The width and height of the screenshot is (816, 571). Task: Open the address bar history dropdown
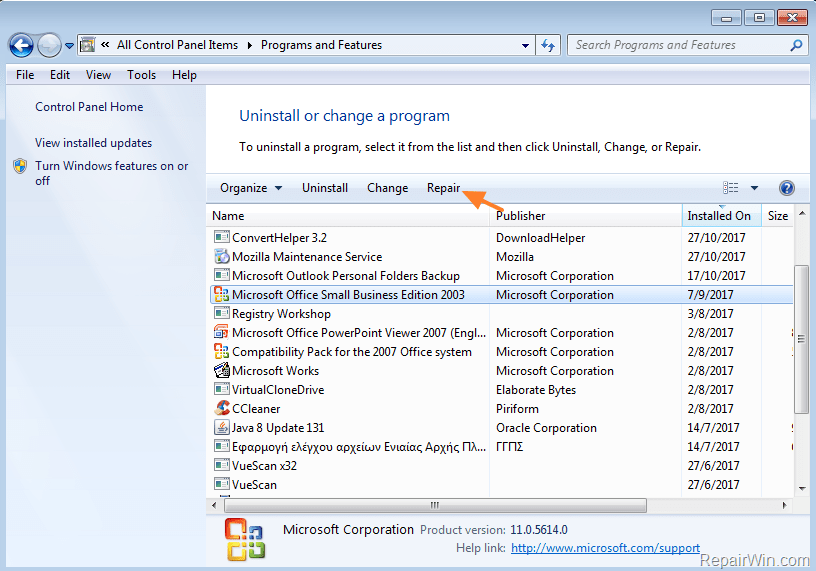525,46
